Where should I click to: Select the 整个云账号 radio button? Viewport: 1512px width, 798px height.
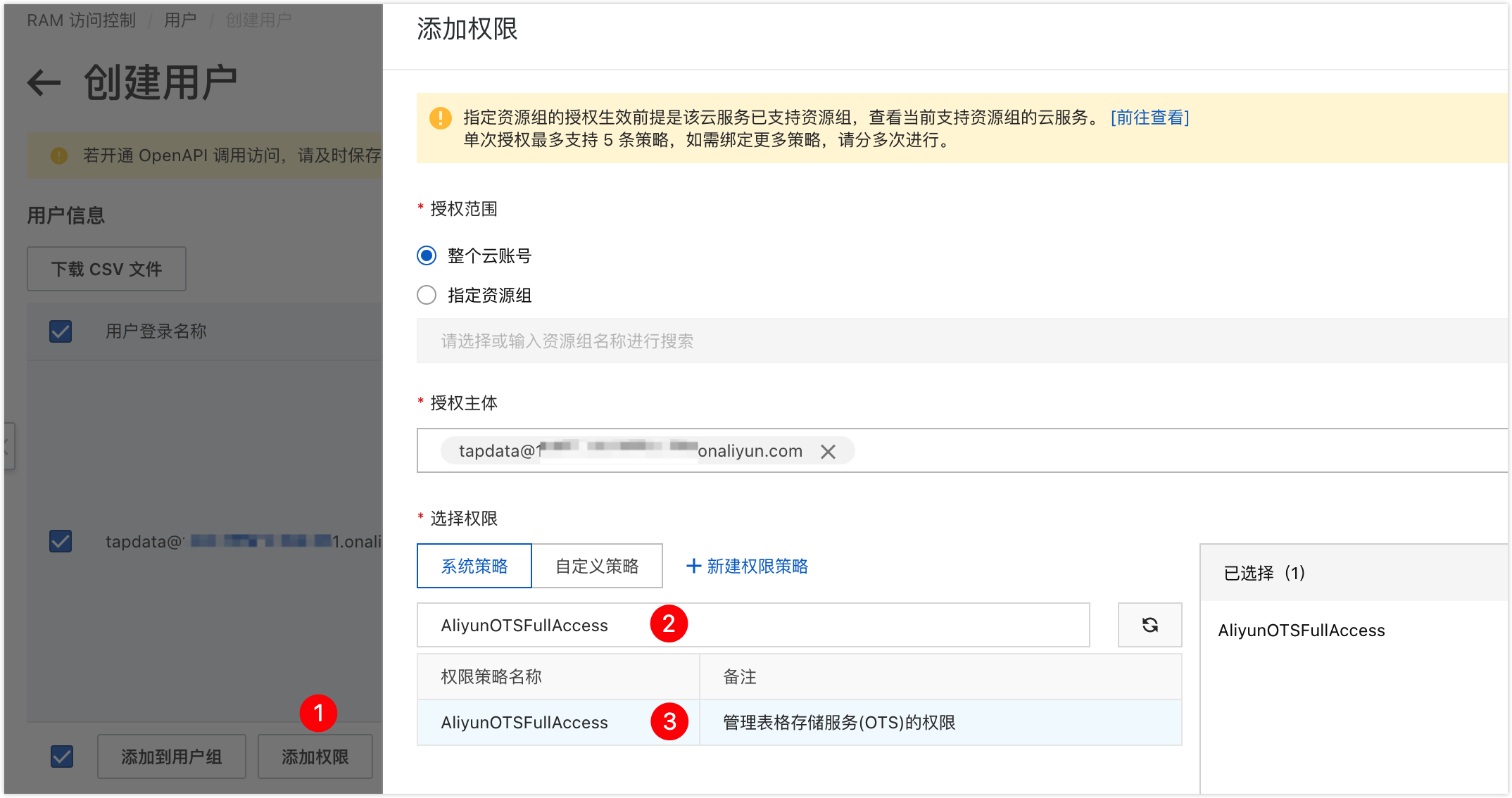426,256
